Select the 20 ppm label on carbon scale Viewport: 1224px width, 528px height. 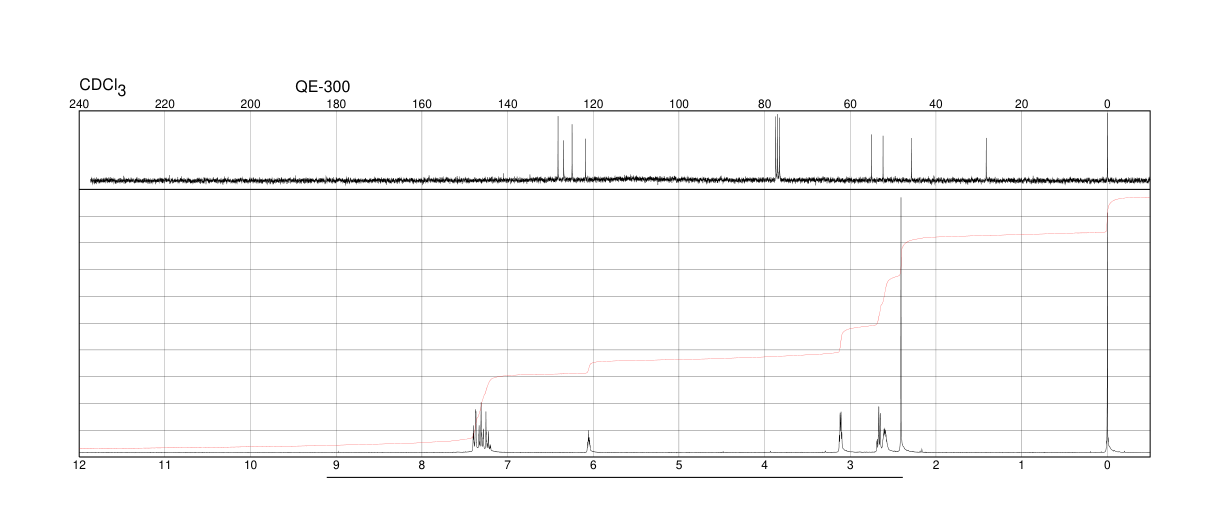[1021, 104]
